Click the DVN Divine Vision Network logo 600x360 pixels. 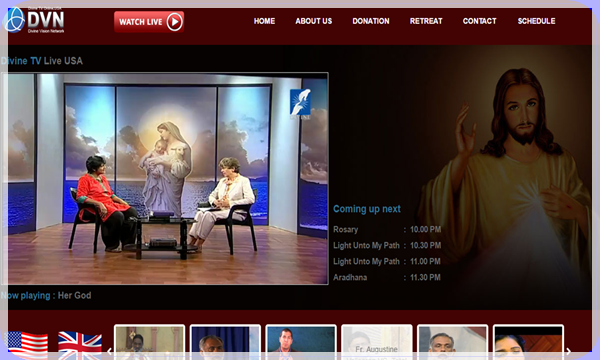coord(33,20)
